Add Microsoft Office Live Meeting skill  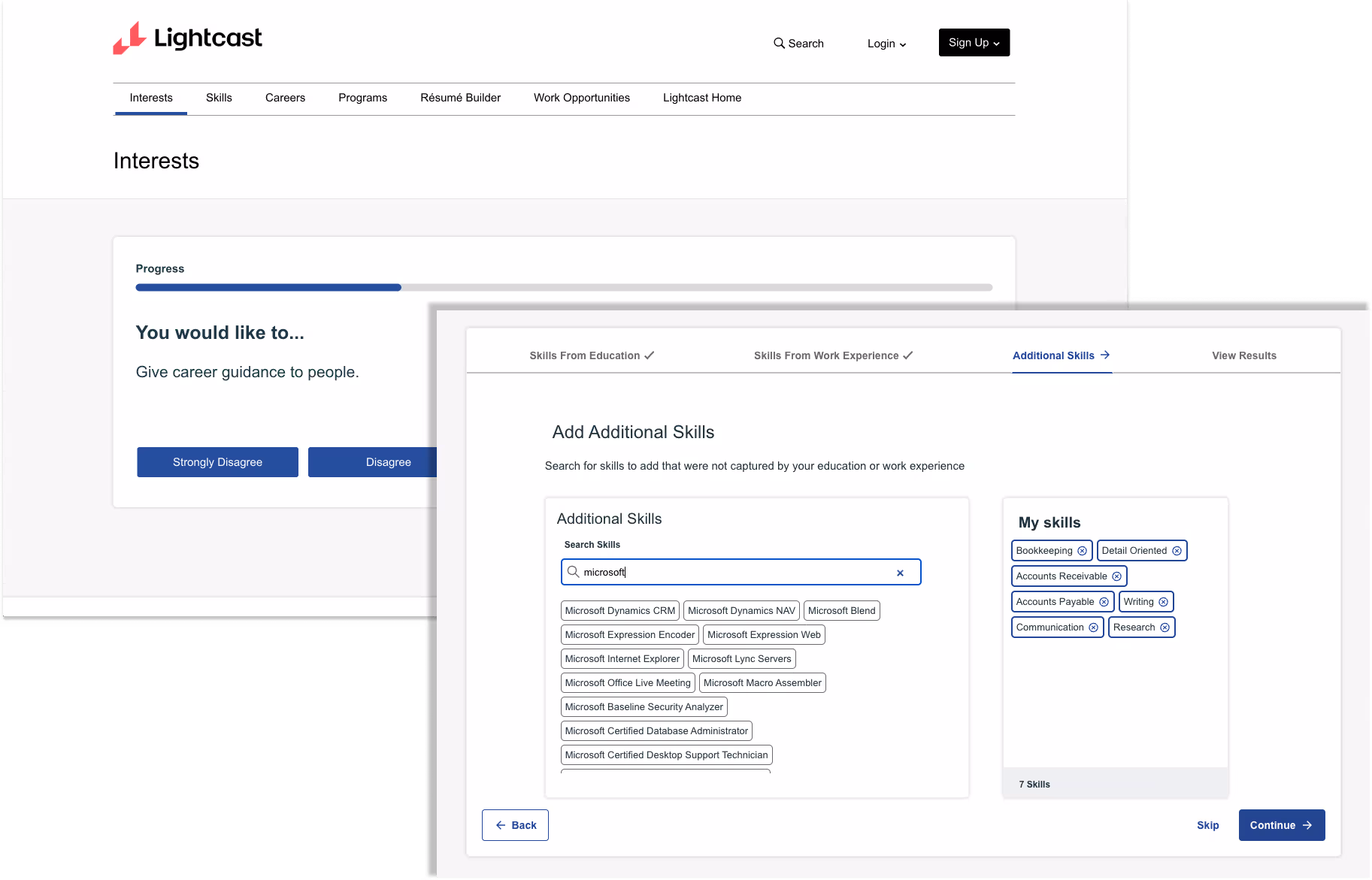628,683
